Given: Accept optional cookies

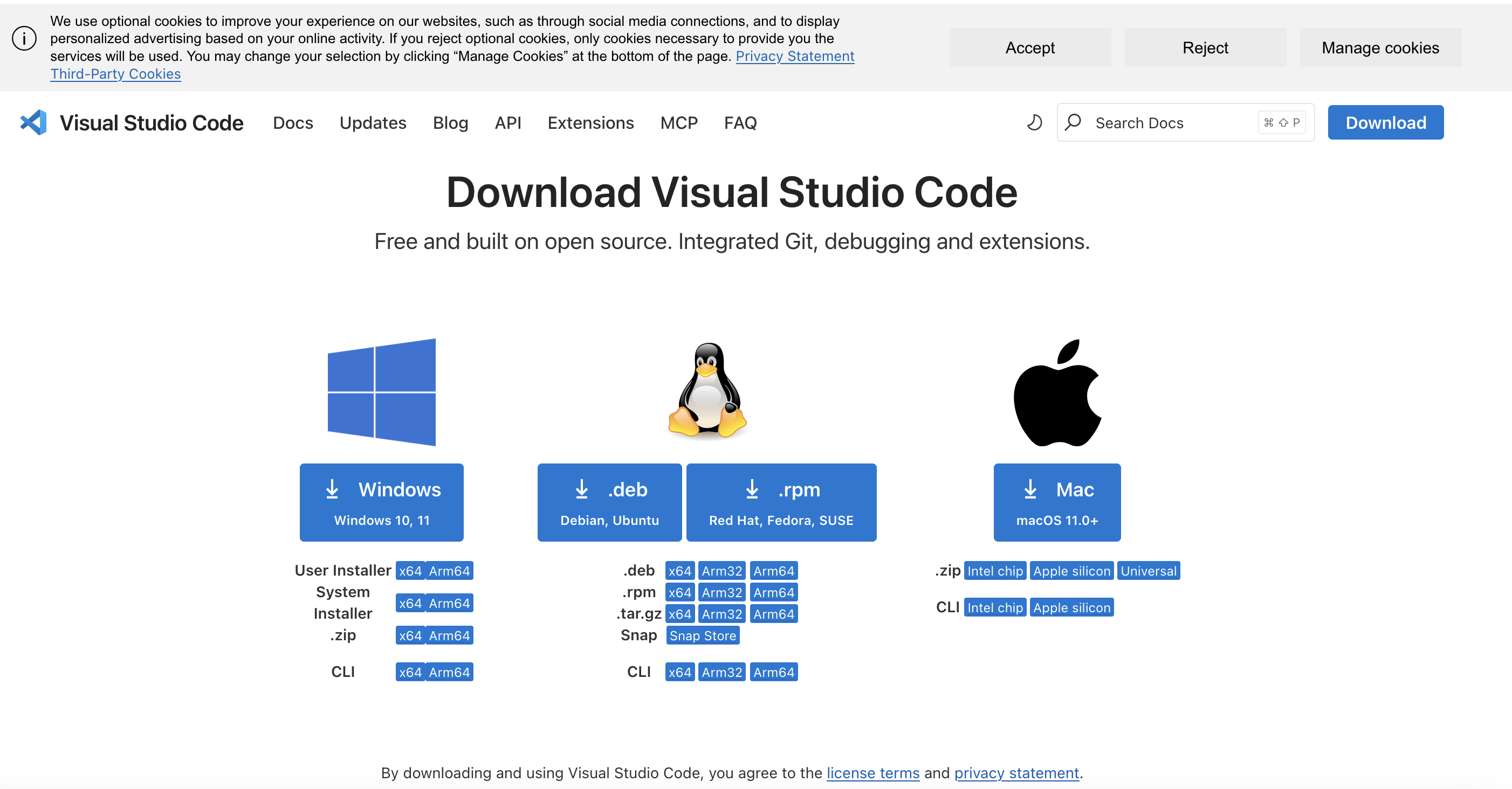Looking at the screenshot, I should click(x=1030, y=47).
